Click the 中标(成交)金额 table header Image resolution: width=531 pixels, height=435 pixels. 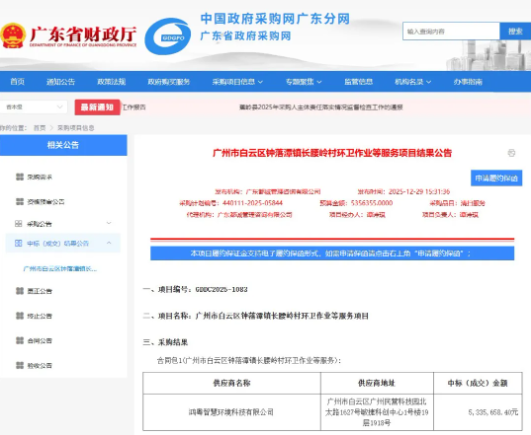477,383
